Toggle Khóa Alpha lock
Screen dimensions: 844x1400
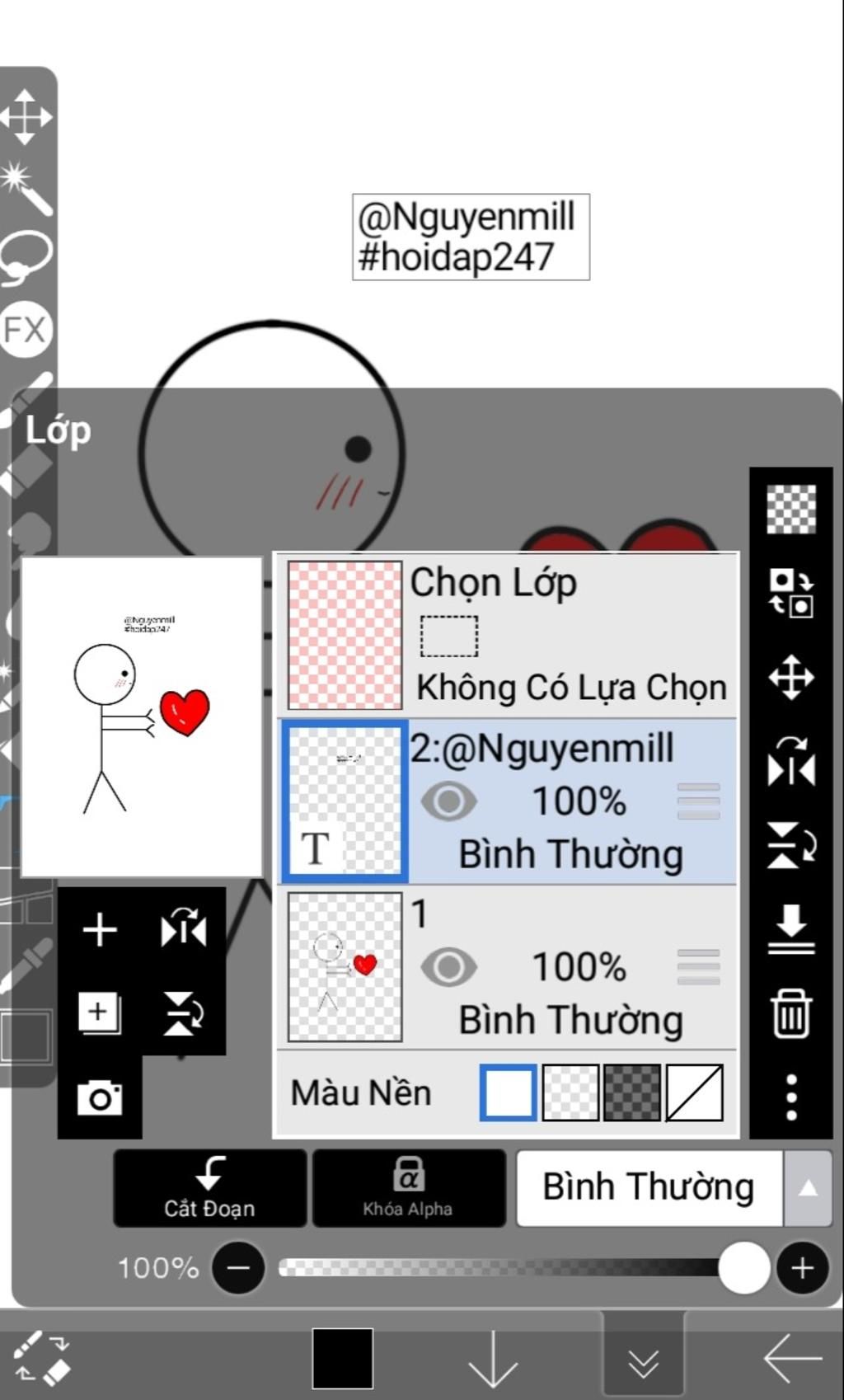(409, 1188)
